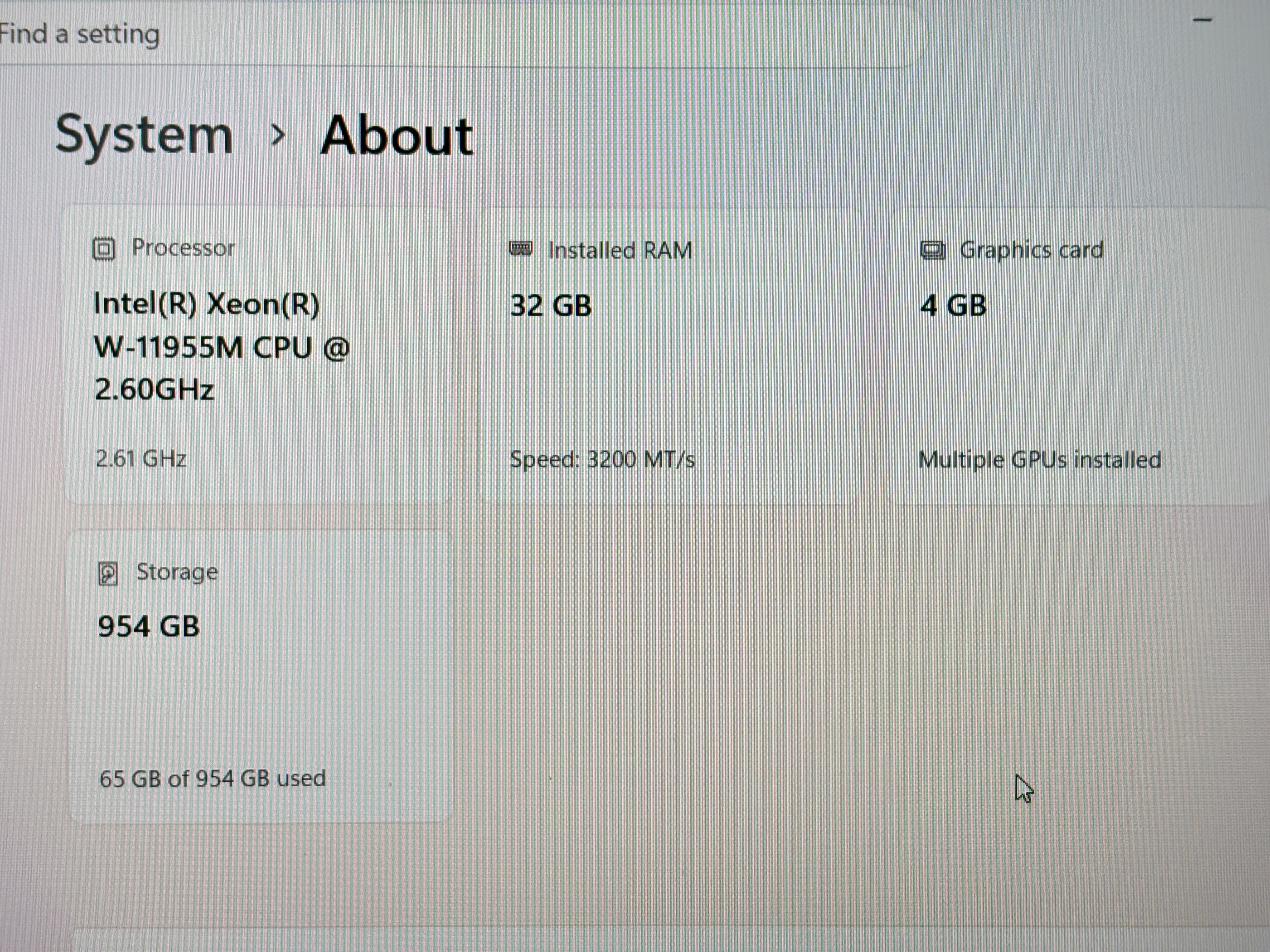
Task: Click the Graphics card monitor icon
Action: 933,250
